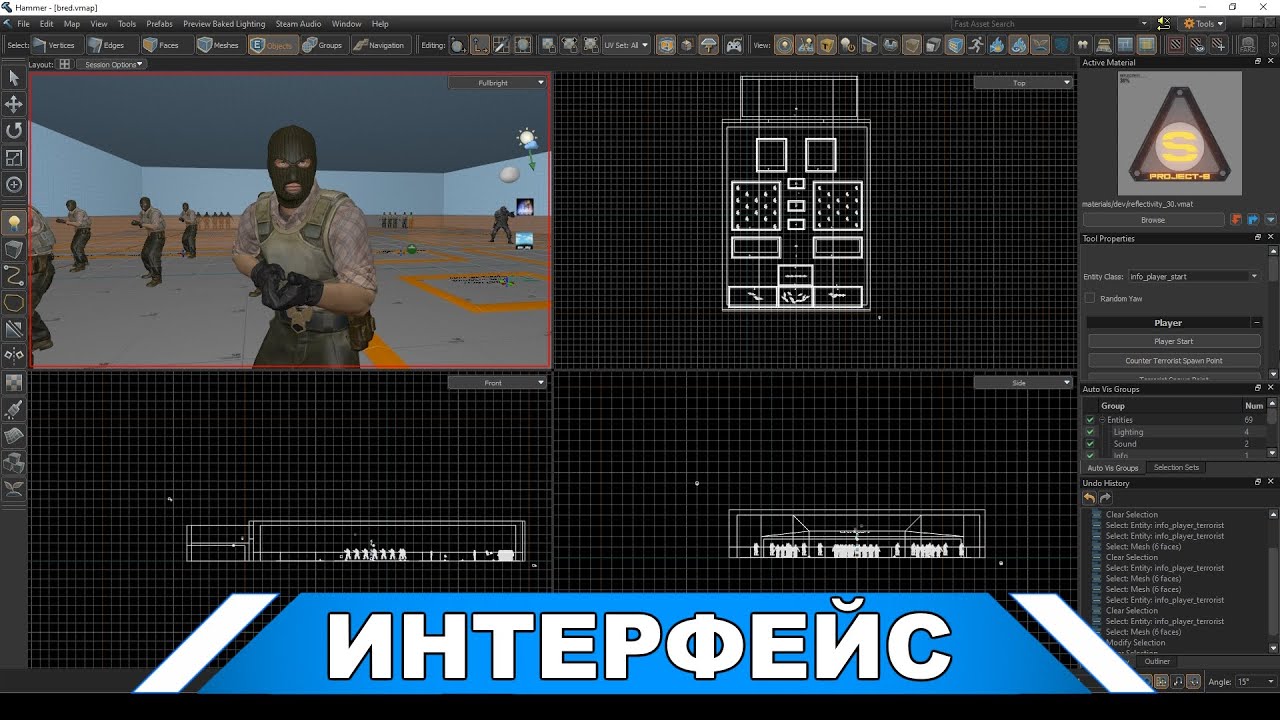This screenshot has width=1280, height=720.
Task: Click the Redo arrow in Undo History
Action: tap(1105, 498)
